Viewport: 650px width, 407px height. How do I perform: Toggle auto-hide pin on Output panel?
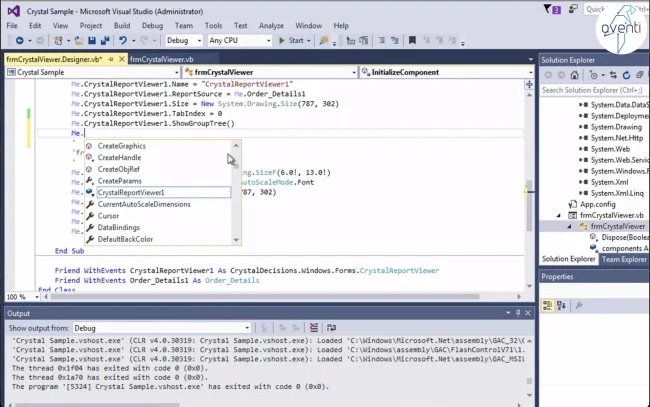[x=518, y=313]
